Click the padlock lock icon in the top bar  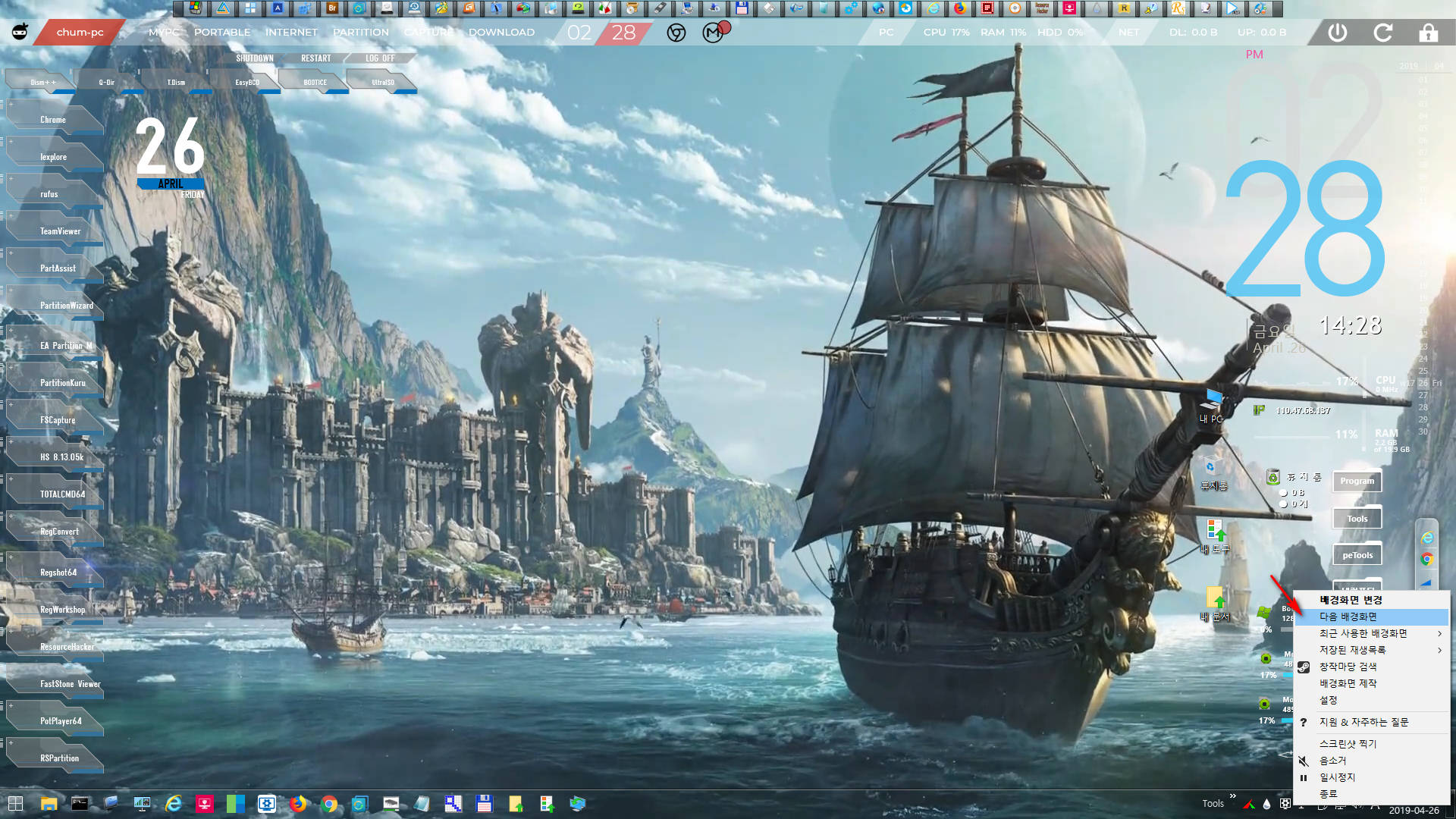pos(1429,33)
